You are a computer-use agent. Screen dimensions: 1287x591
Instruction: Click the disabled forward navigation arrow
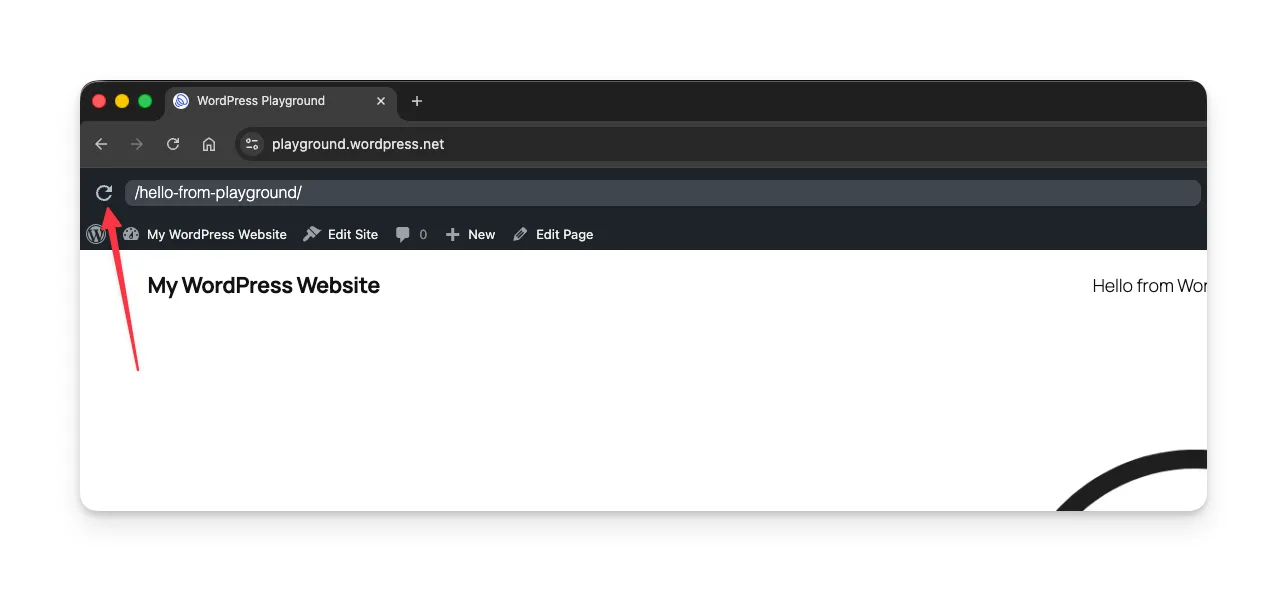pos(136,144)
